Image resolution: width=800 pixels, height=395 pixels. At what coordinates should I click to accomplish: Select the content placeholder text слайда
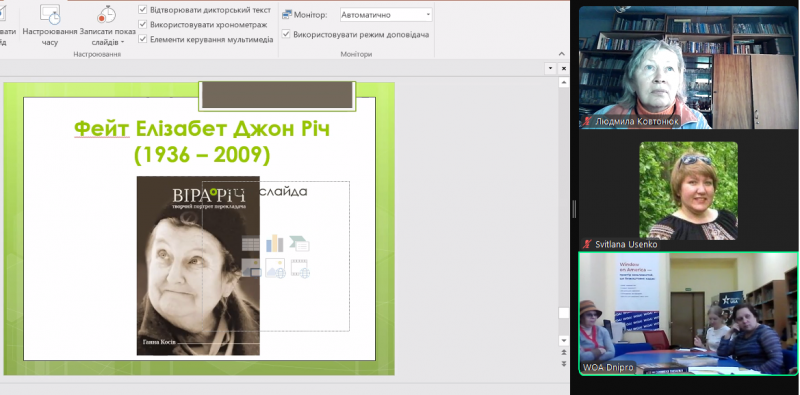[x=283, y=192]
